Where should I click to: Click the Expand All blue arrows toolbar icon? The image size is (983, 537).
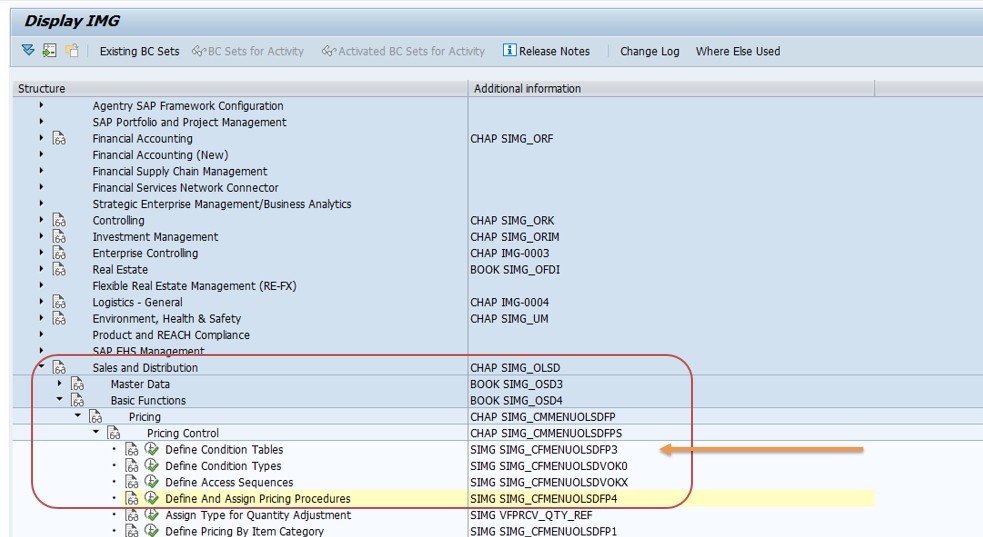27,51
